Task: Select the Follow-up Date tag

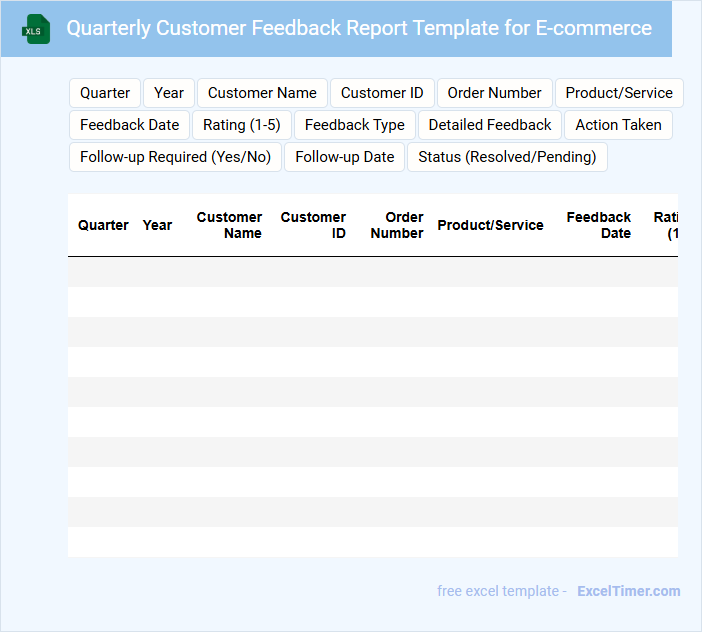Action: 344,157
